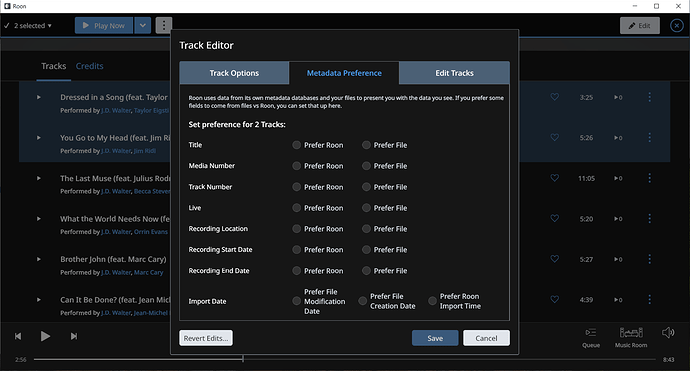Screen dimensions: 690x371
Task: Cancel the Track Editor dialog
Action: (486, 338)
